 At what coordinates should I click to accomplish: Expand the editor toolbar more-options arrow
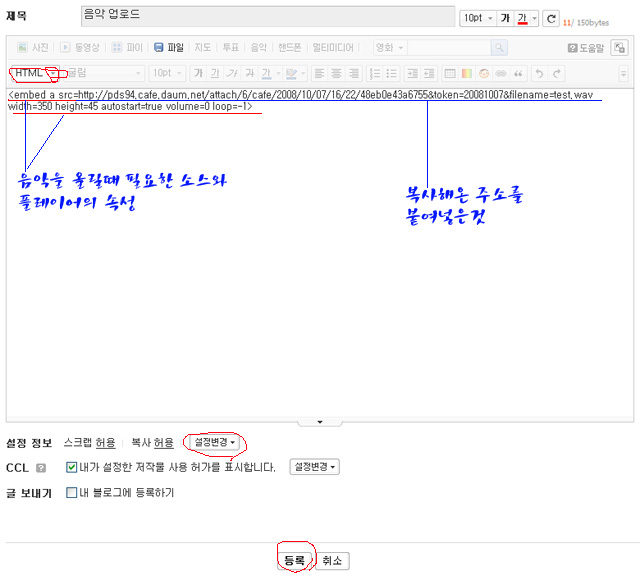pos(623,74)
